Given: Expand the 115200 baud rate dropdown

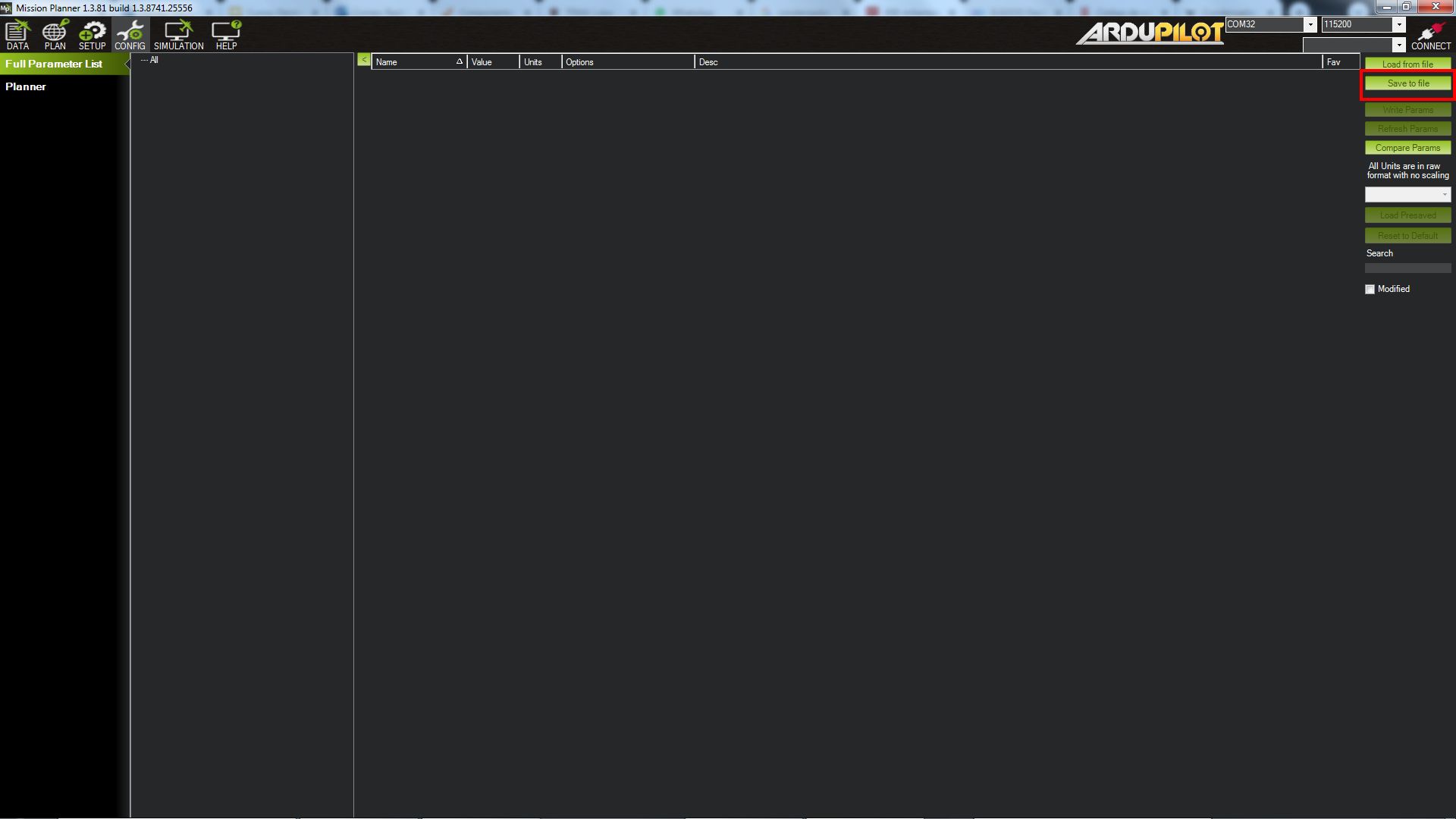Looking at the screenshot, I should [x=1399, y=24].
